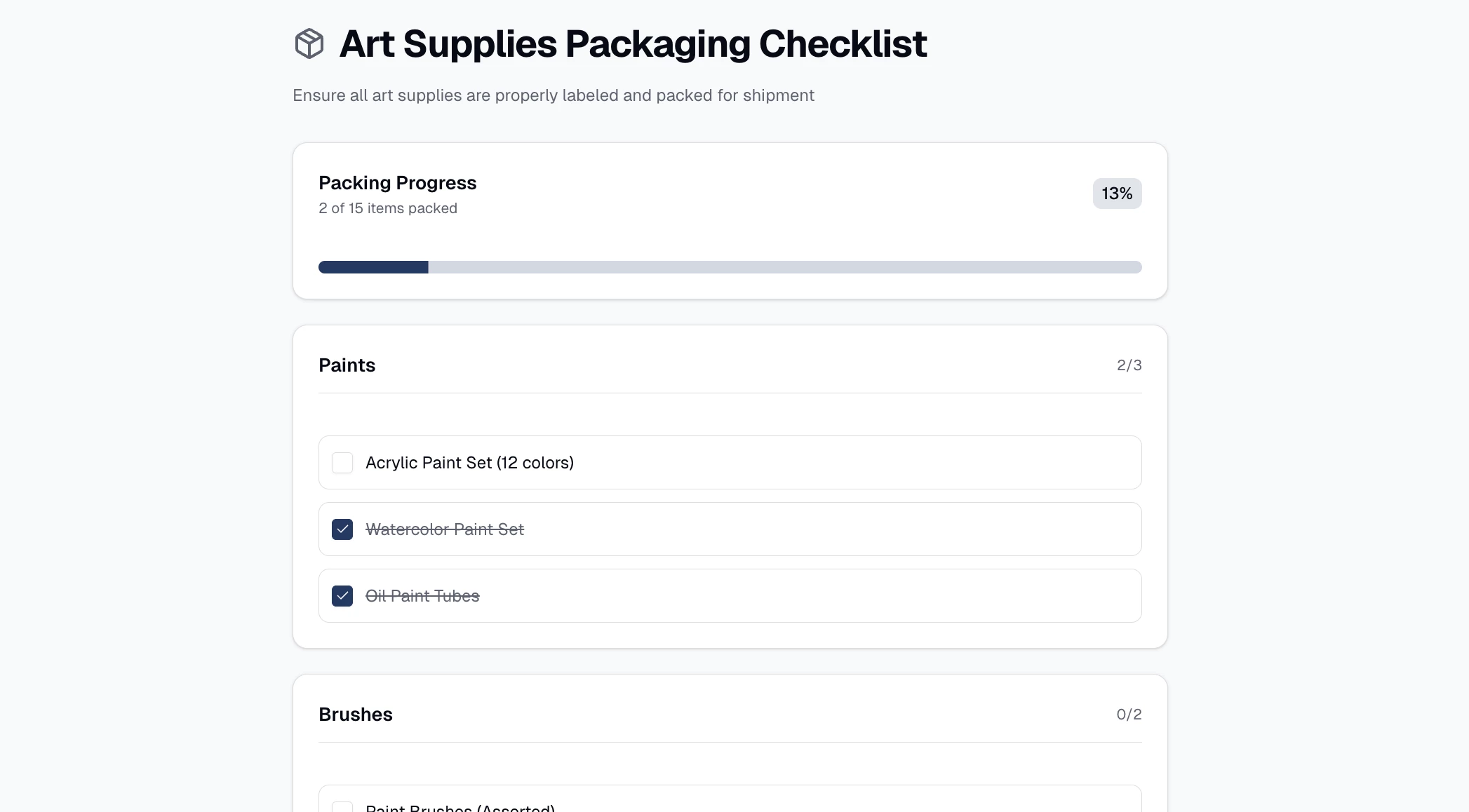Click the Art Supplies Packaging Checklist title
This screenshot has width=1469, height=812.
[x=633, y=43]
